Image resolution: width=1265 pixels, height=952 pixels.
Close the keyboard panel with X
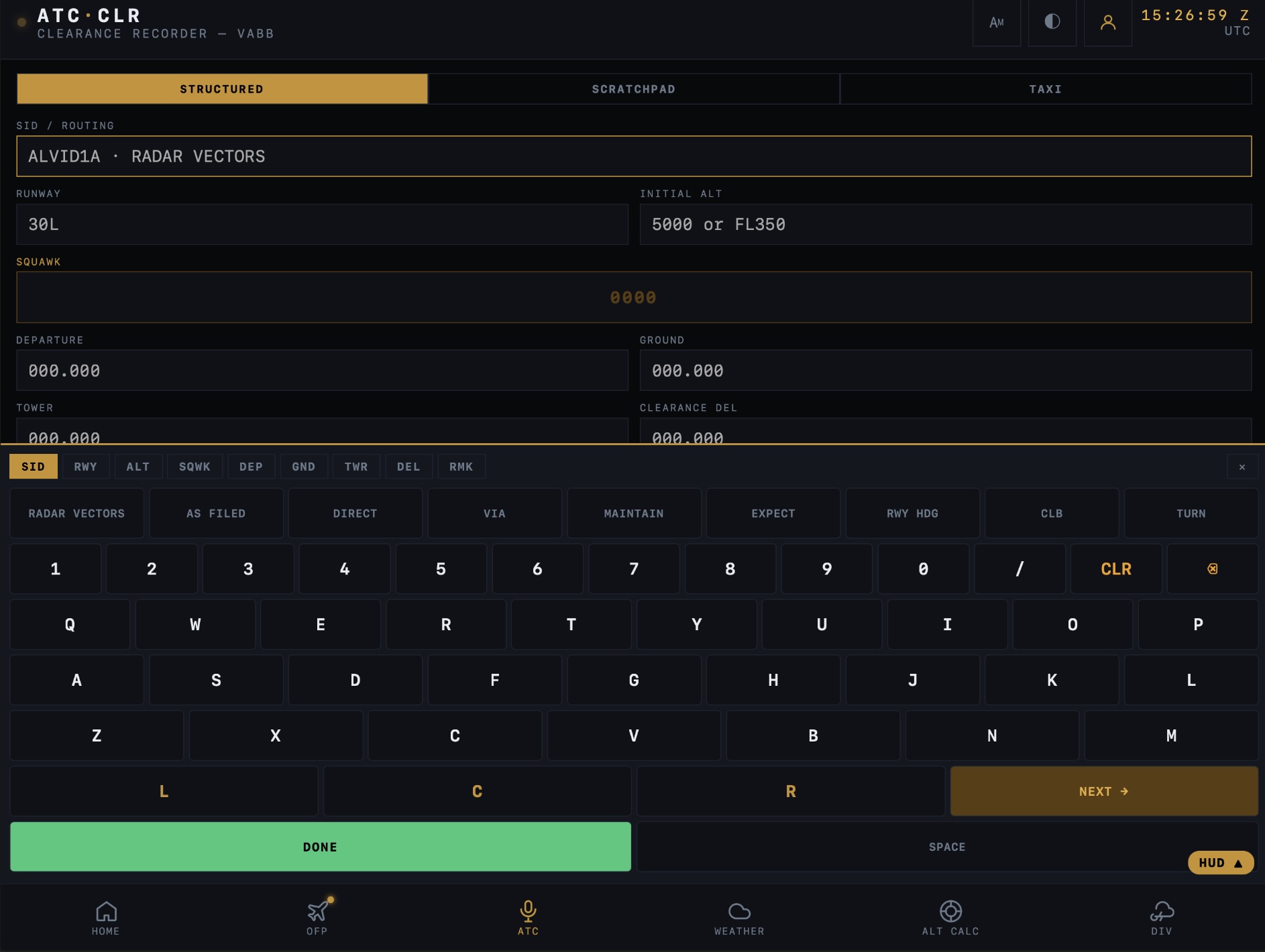(1242, 467)
